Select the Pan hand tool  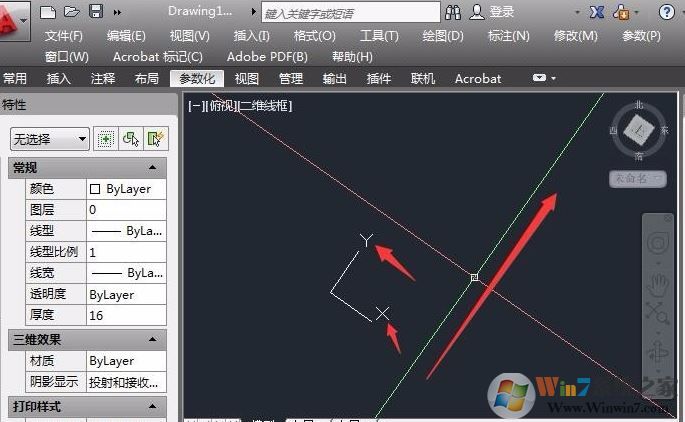(657, 285)
